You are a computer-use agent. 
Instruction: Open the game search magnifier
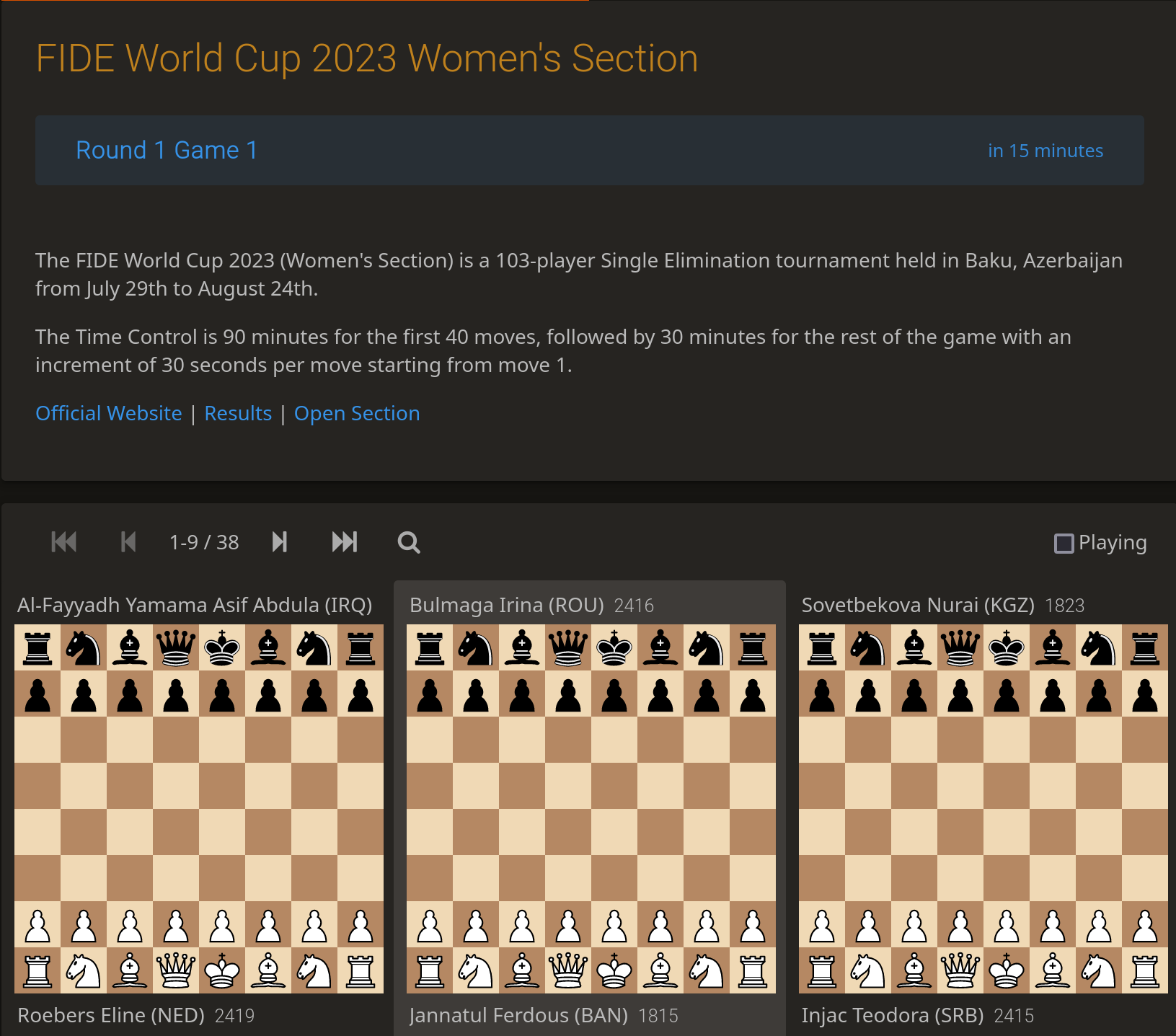409,542
